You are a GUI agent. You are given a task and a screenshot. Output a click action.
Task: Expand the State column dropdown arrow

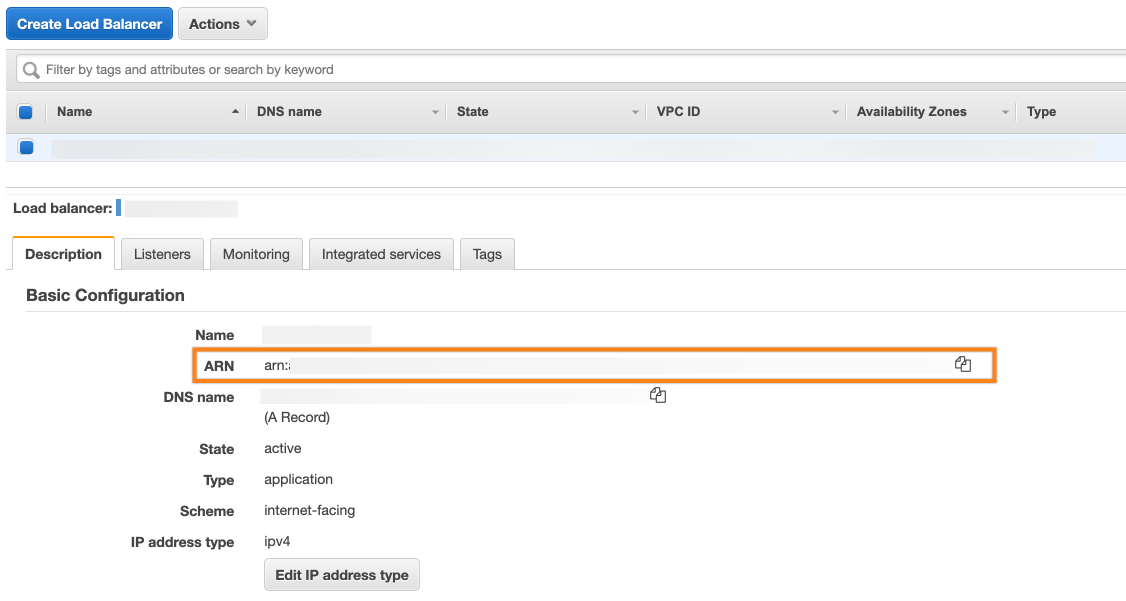click(x=635, y=112)
